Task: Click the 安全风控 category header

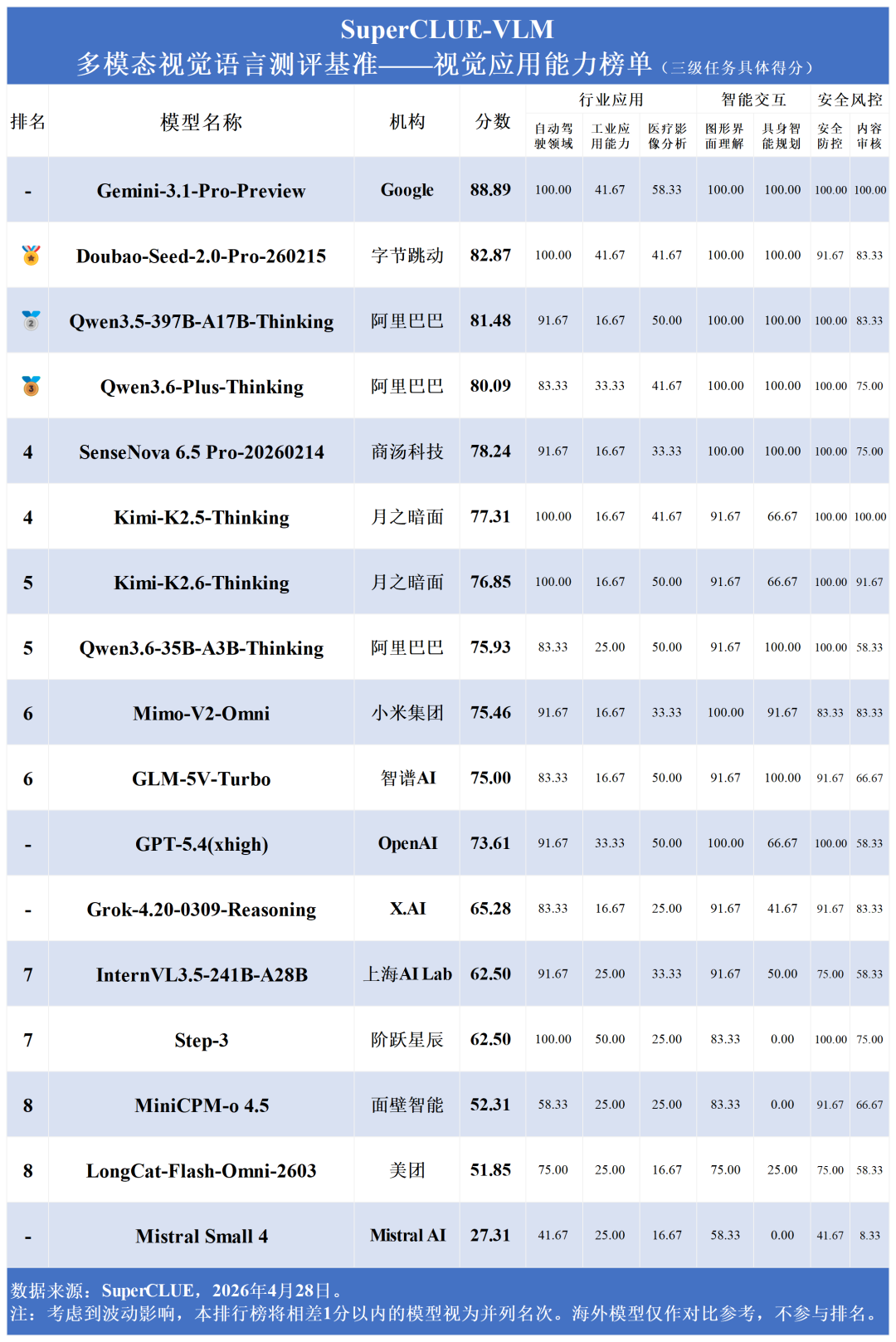Action: [x=850, y=100]
